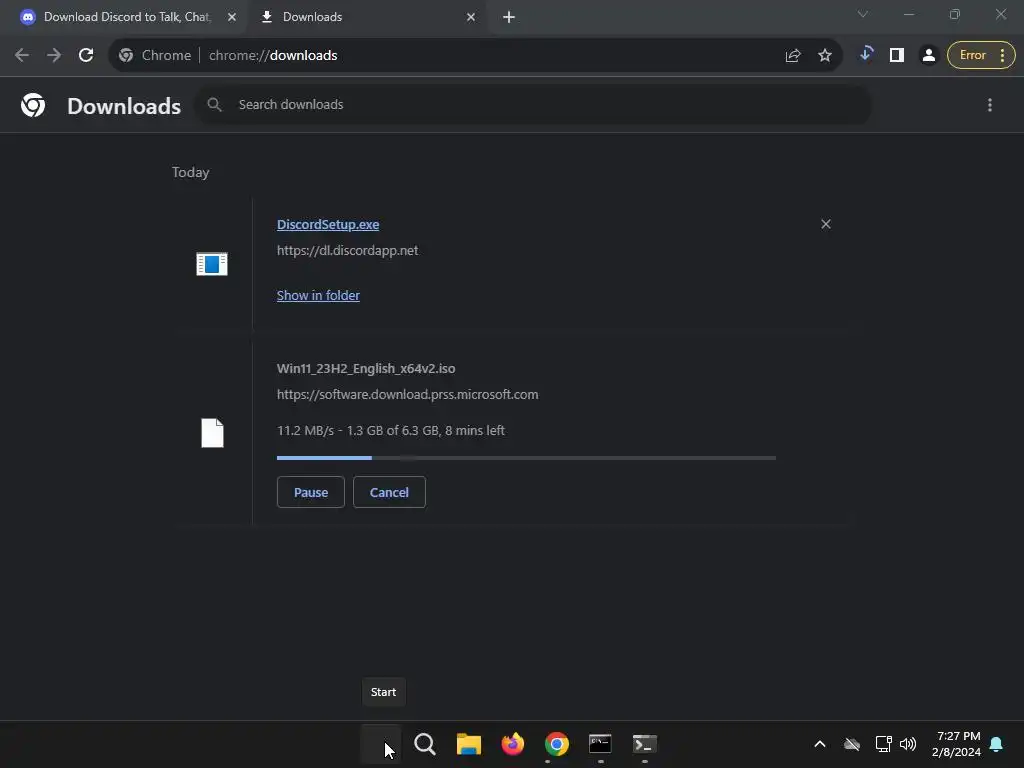Focus the Search downloads field
Screen dimensions: 1024x768
533,104
